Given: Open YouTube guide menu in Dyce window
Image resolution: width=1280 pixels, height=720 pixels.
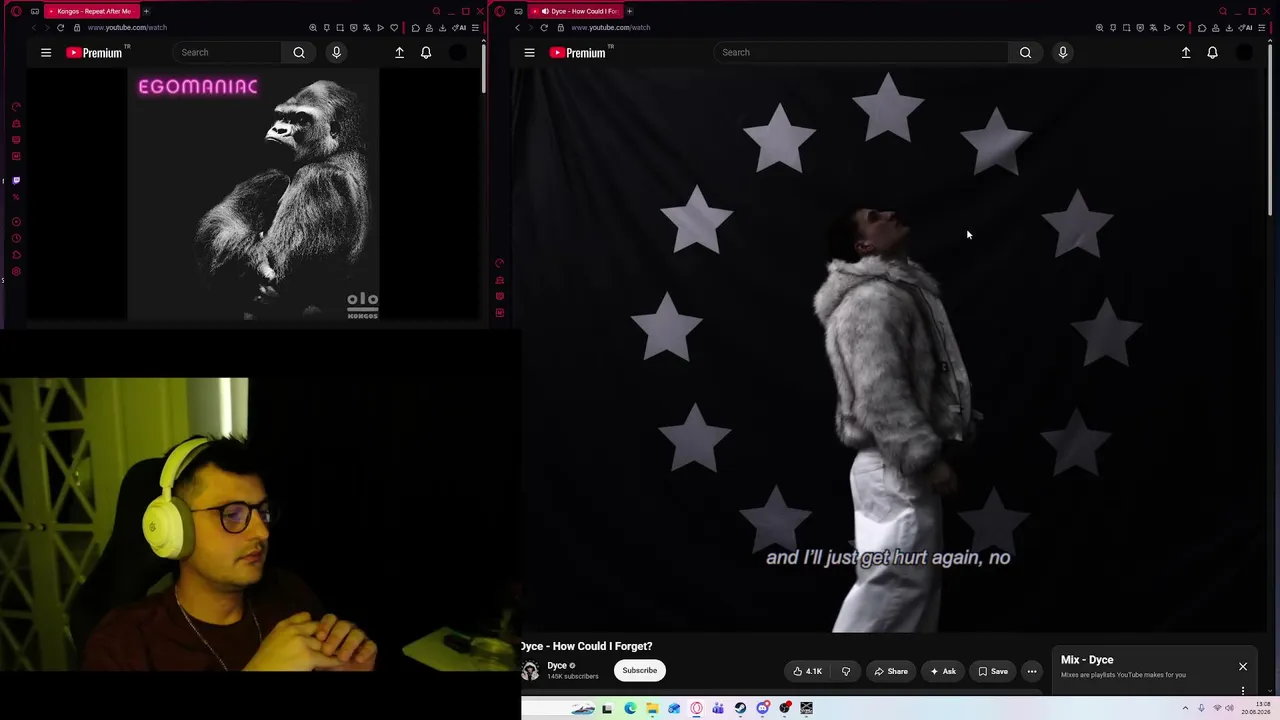Looking at the screenshot, I should click(x=529, y=52).
